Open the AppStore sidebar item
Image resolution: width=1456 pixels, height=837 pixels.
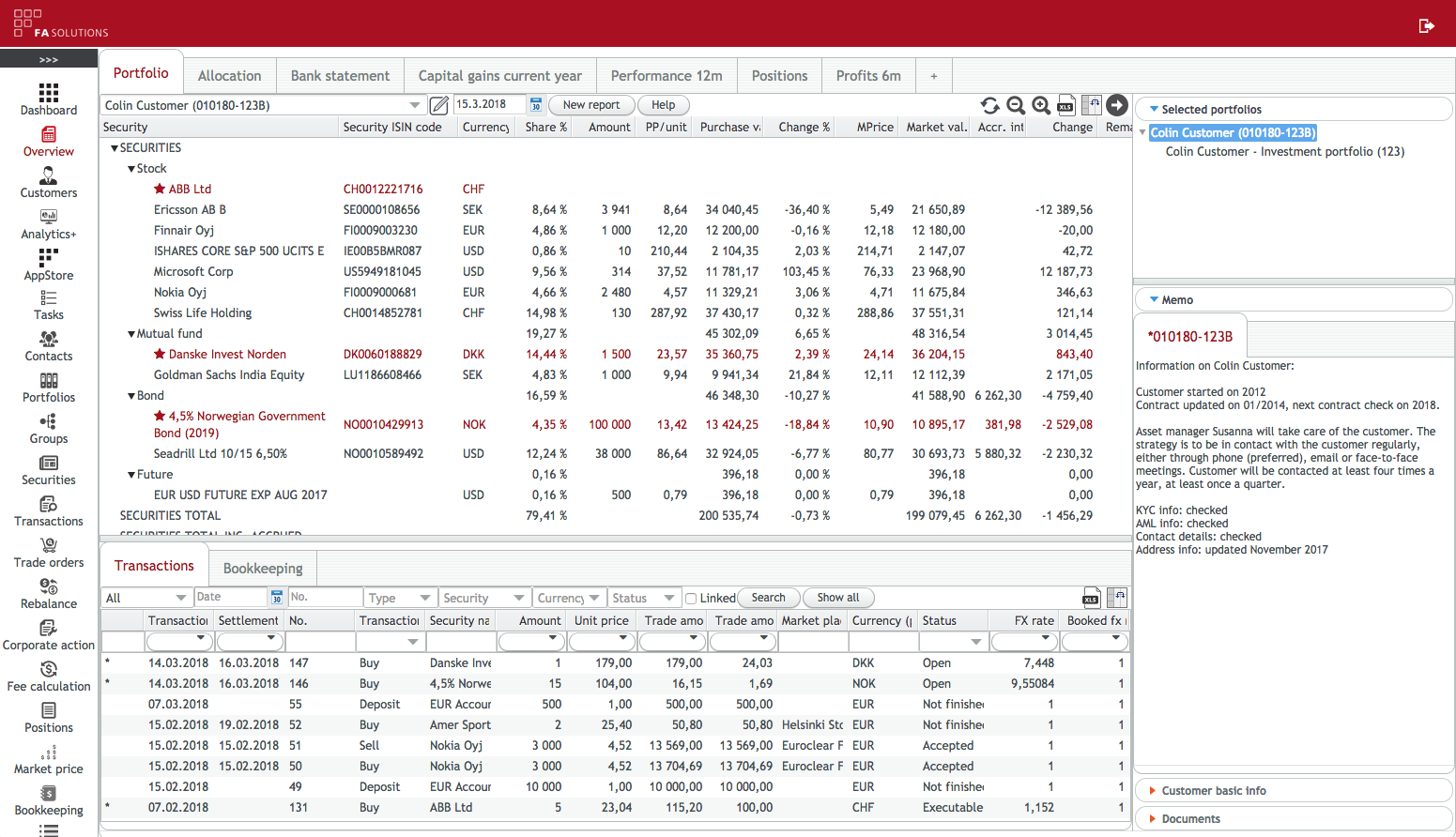pyautogui.click(x=49, y=265)
